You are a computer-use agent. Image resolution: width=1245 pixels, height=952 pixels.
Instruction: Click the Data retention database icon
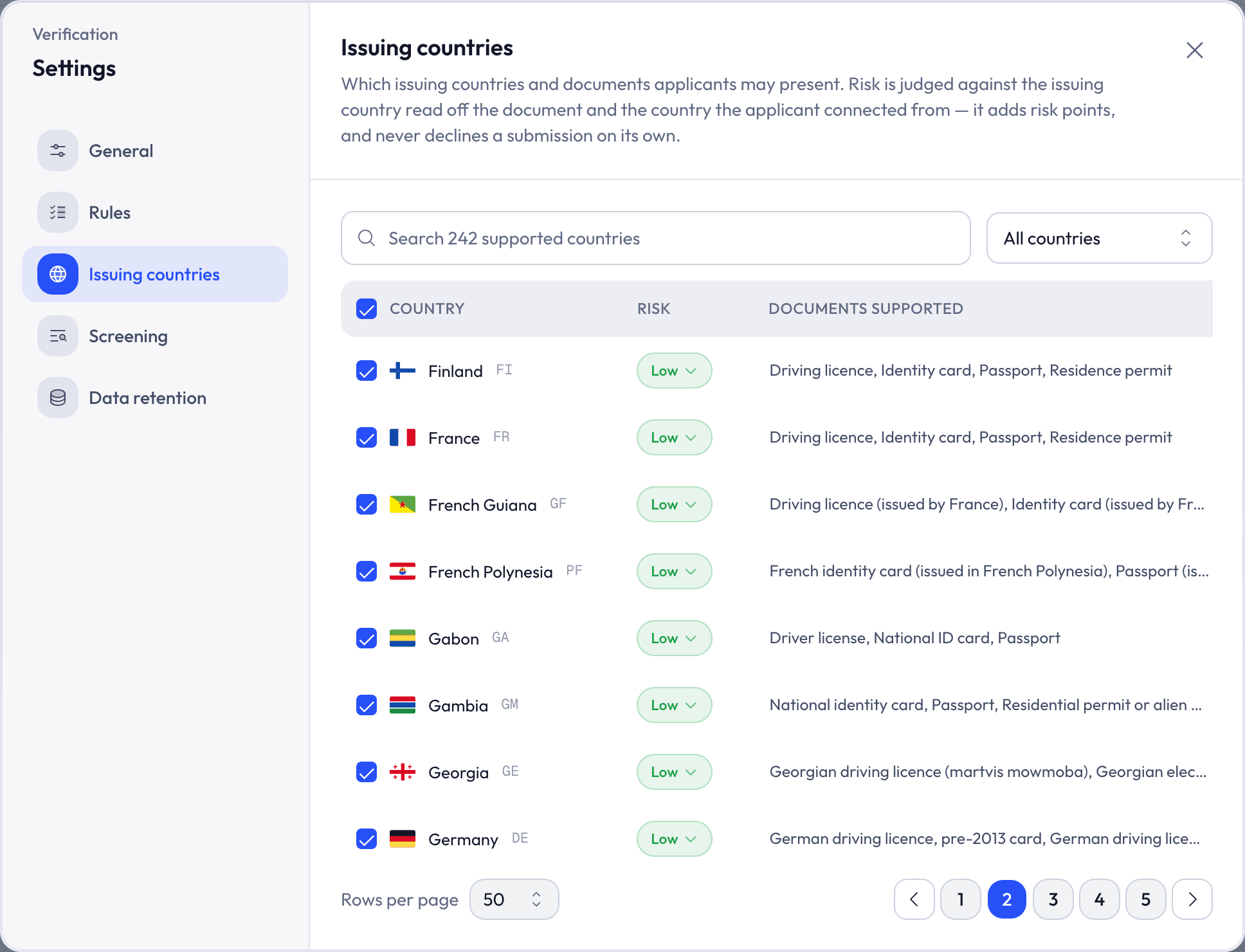[x=58, y=398]
